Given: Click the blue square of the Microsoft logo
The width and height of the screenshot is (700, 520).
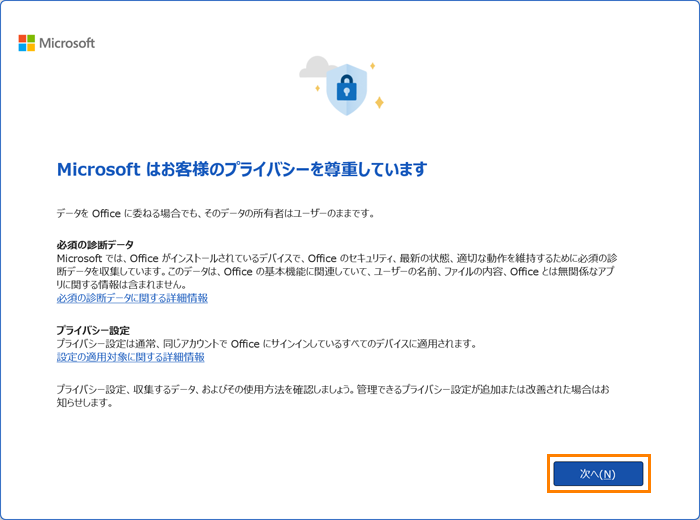Looking at the screenshot, I should pos(23,47).
